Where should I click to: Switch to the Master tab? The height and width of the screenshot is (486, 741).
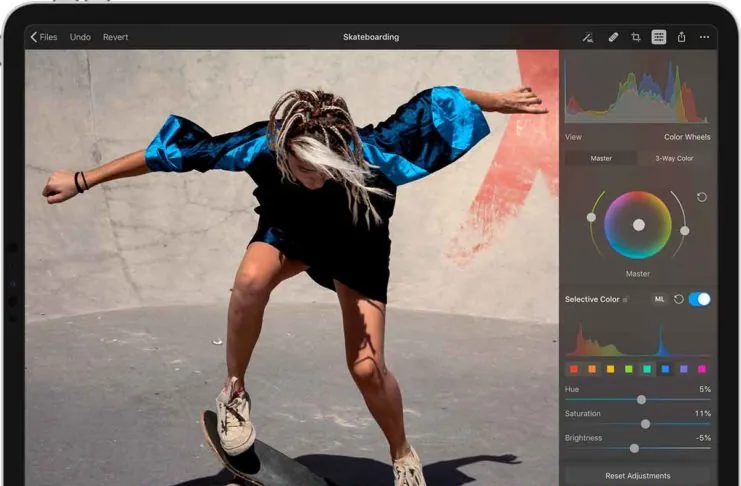coord(601,158)
